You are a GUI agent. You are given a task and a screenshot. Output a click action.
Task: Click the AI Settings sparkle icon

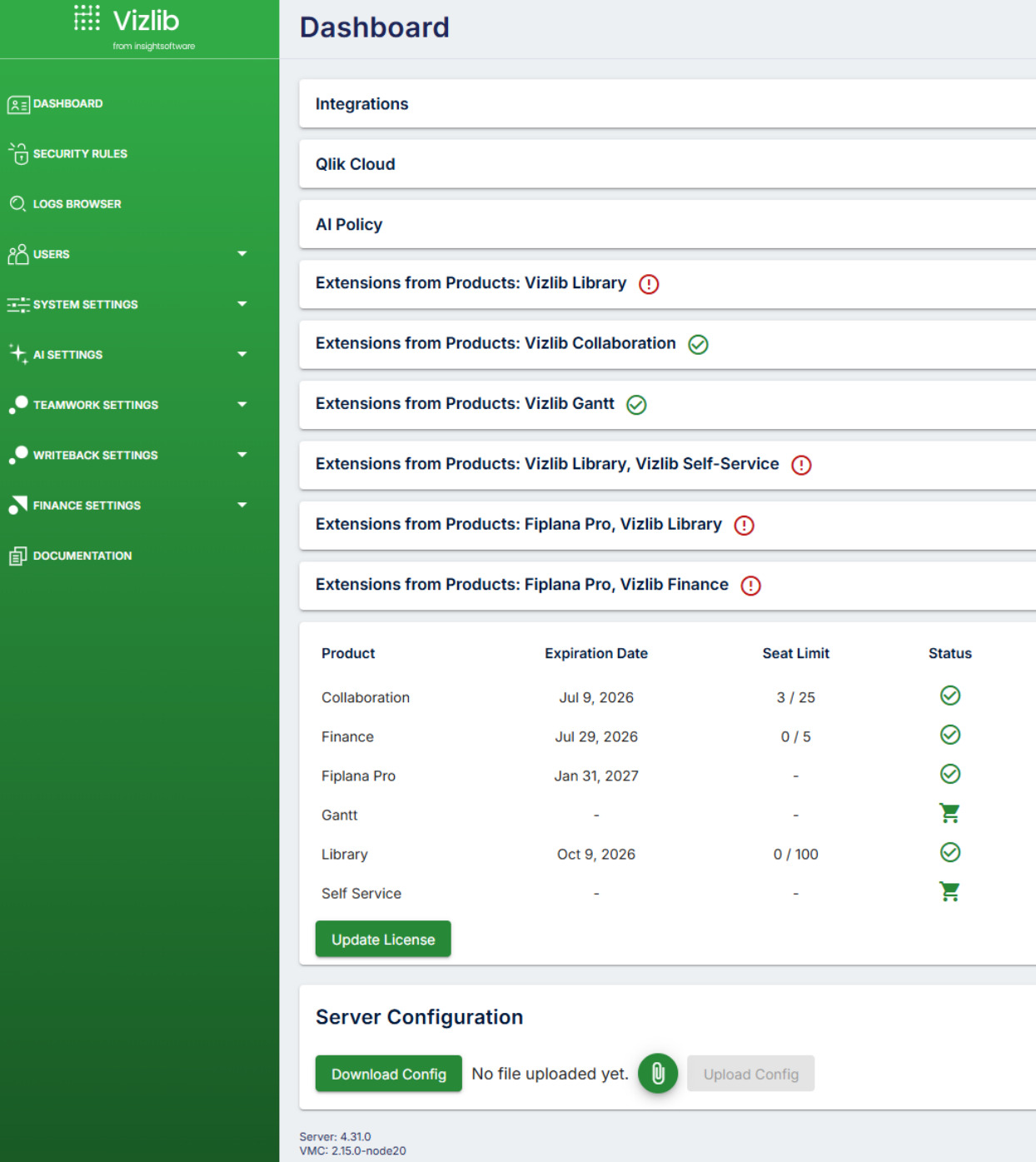18,353
